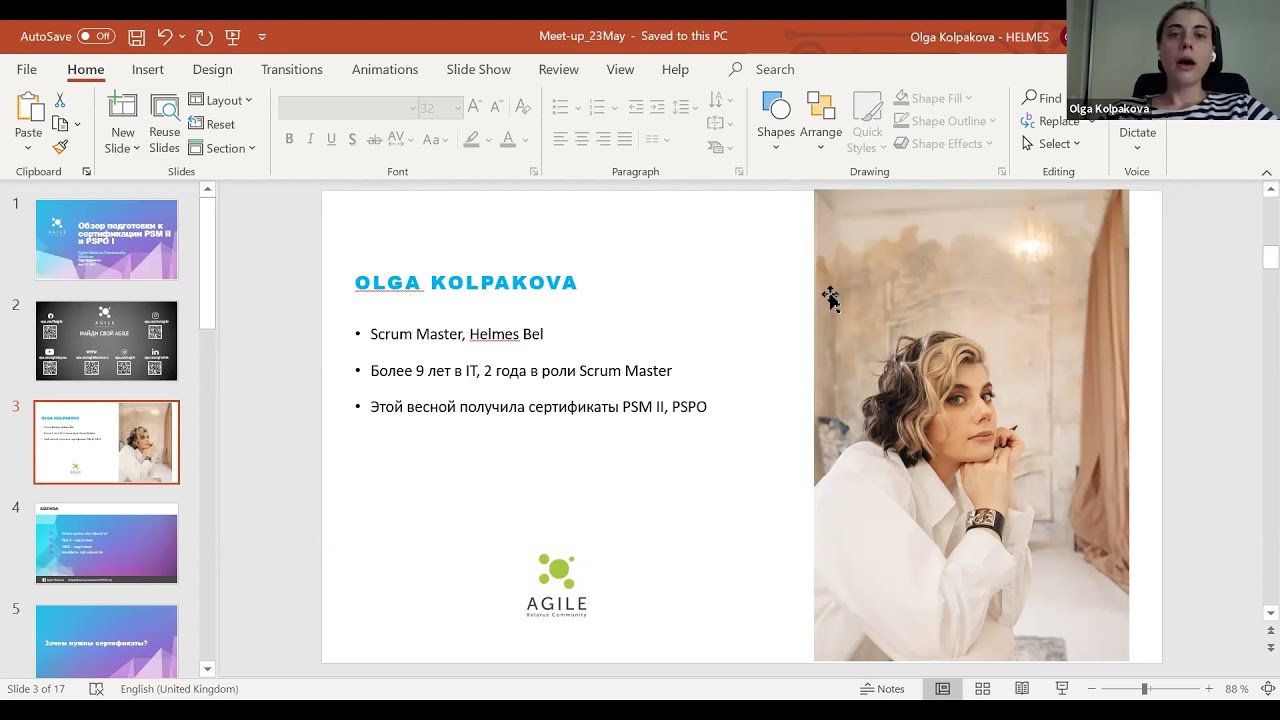
Task: Toggle Strikethrough formatting
Action: click(x=374, y=139)
